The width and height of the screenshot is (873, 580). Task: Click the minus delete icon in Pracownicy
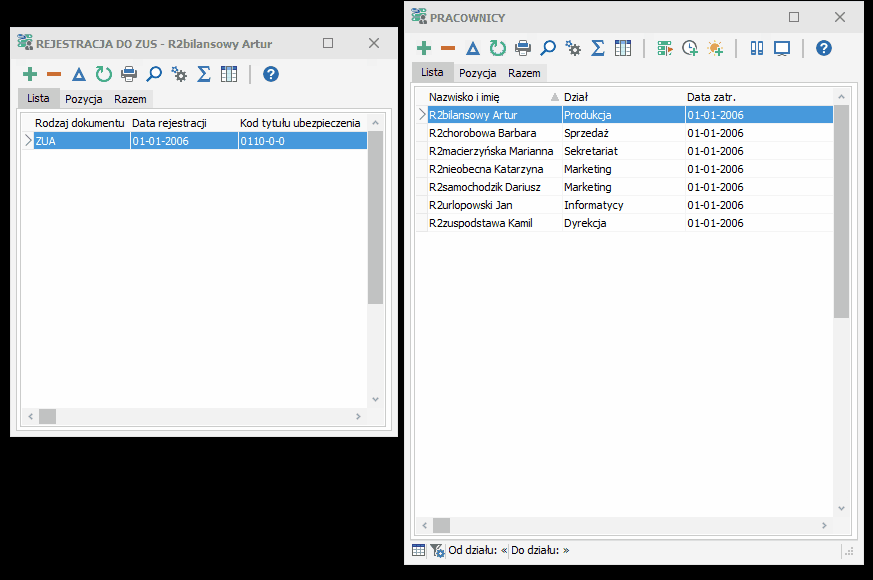click(x=448, y=48)
